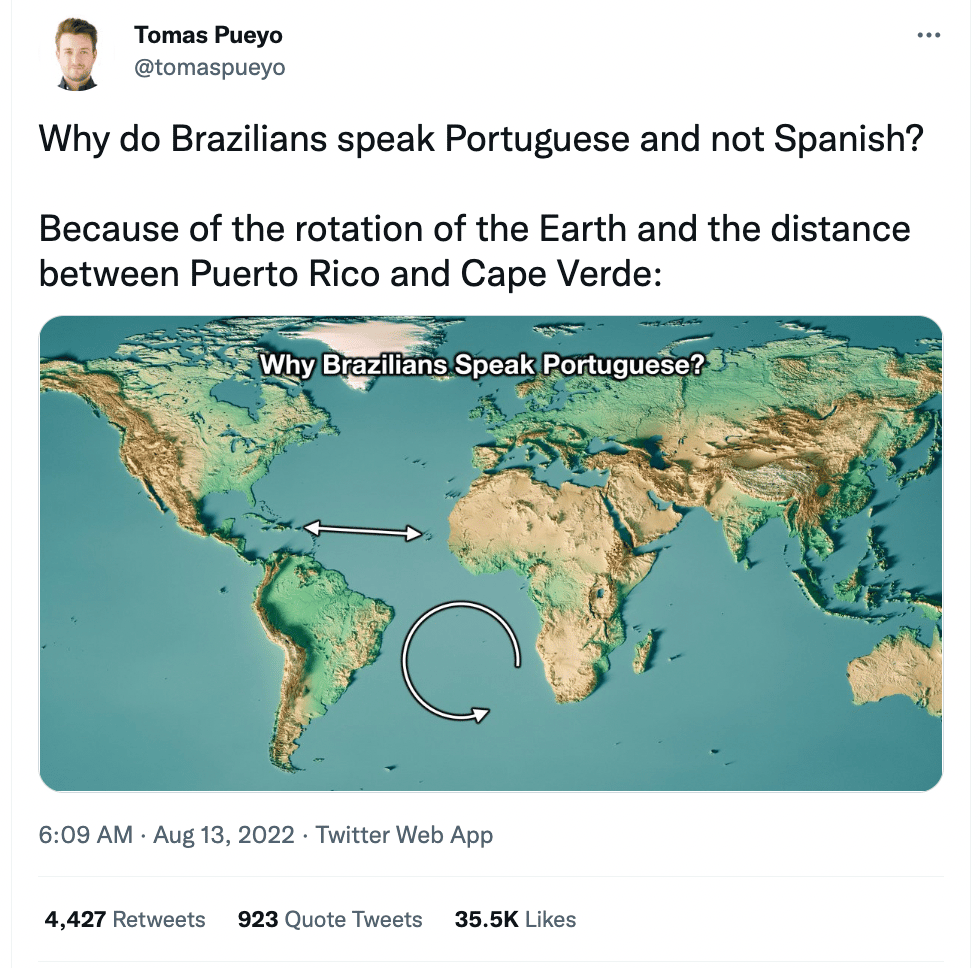Open the Tomas Pueyo display name link
This screenshot has height=968, width=980.
(x=208, y=35)
